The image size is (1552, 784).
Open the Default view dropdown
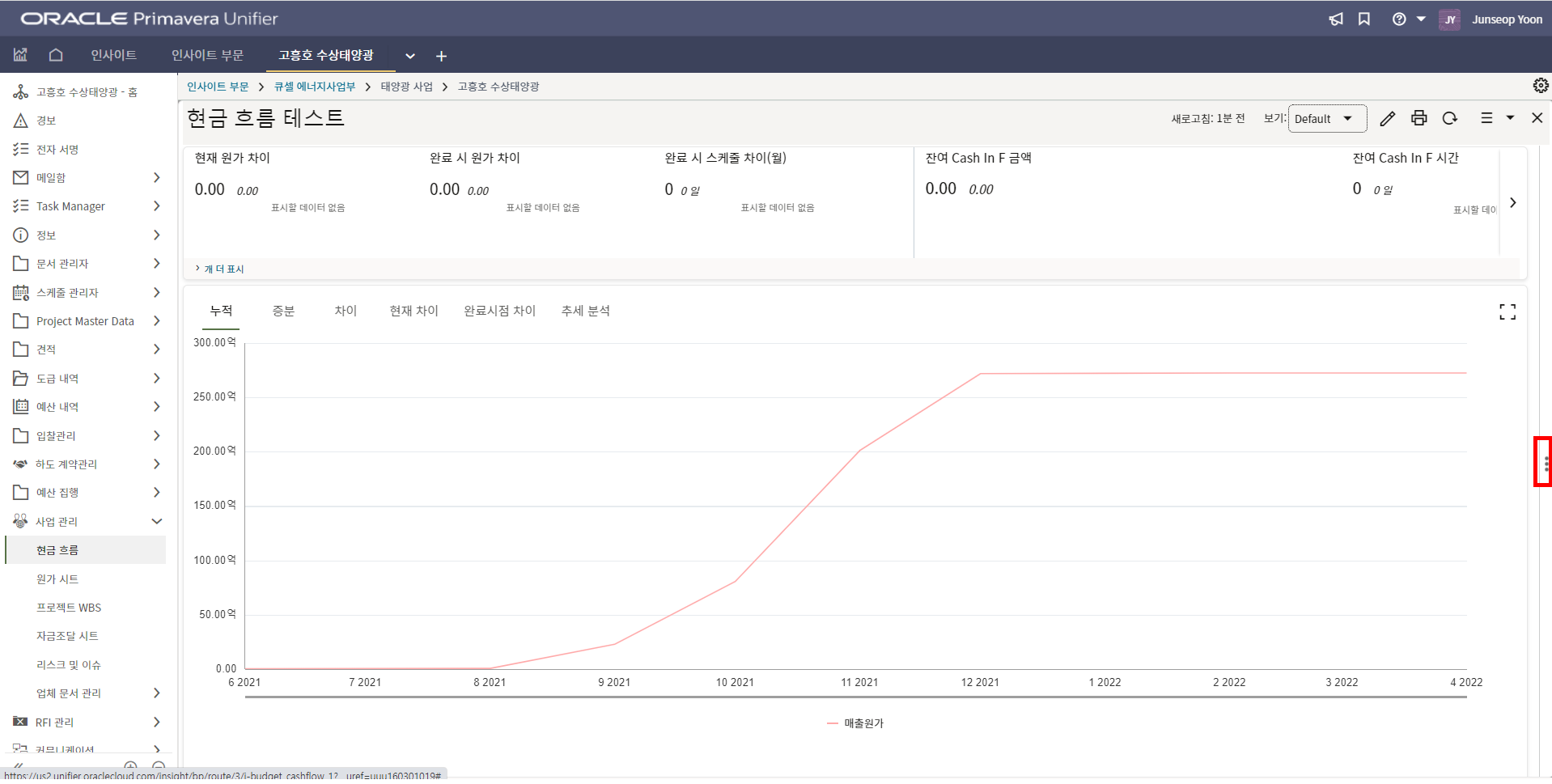coord(1326,119)
